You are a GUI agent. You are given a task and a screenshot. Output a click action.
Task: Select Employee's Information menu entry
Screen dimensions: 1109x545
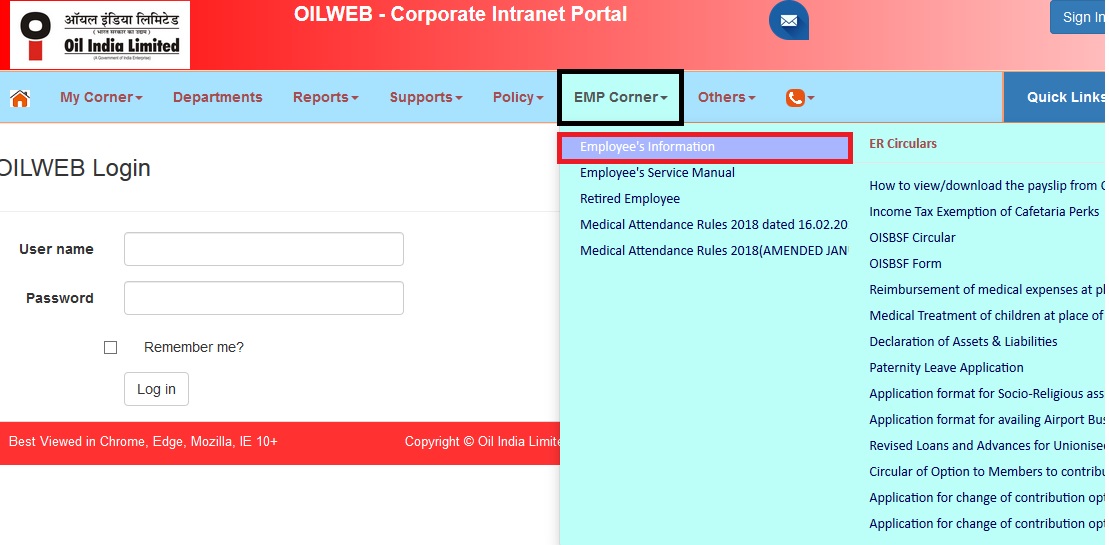point(647,147)
